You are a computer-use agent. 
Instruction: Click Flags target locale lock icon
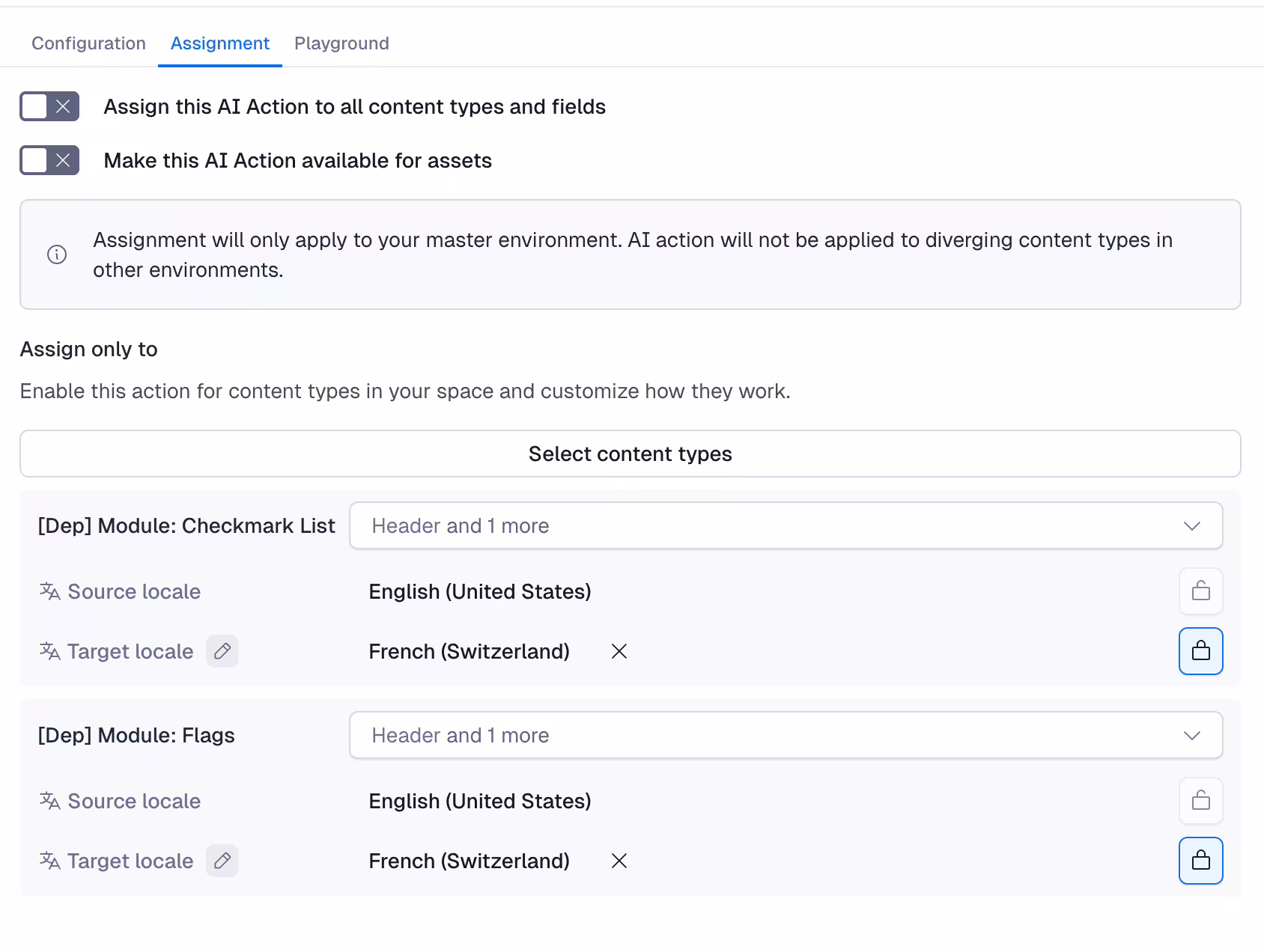point(1201,861)
